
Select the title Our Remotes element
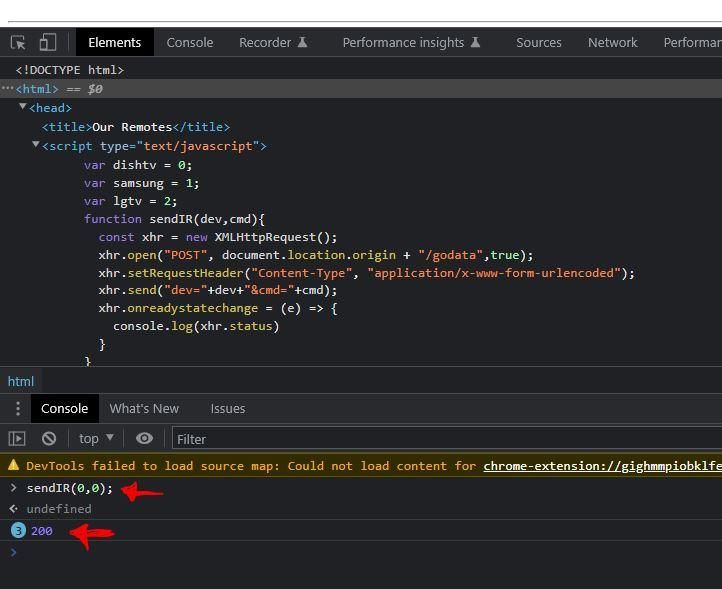(x=136, y=127)
